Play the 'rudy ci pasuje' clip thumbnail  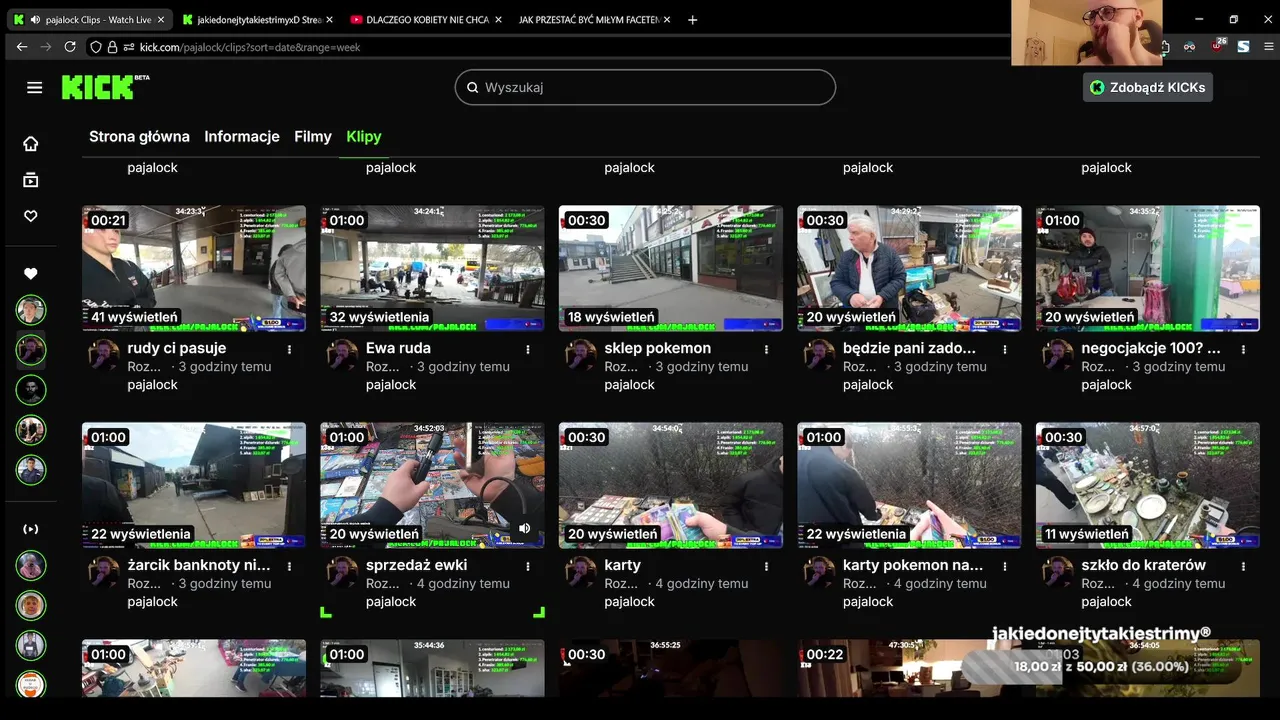[x=194, y=268]
